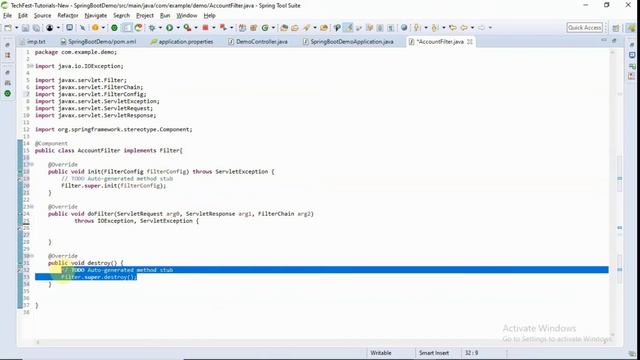Open dropdown next to the red Stop icon
640x360 pixels.
point(214,28)
